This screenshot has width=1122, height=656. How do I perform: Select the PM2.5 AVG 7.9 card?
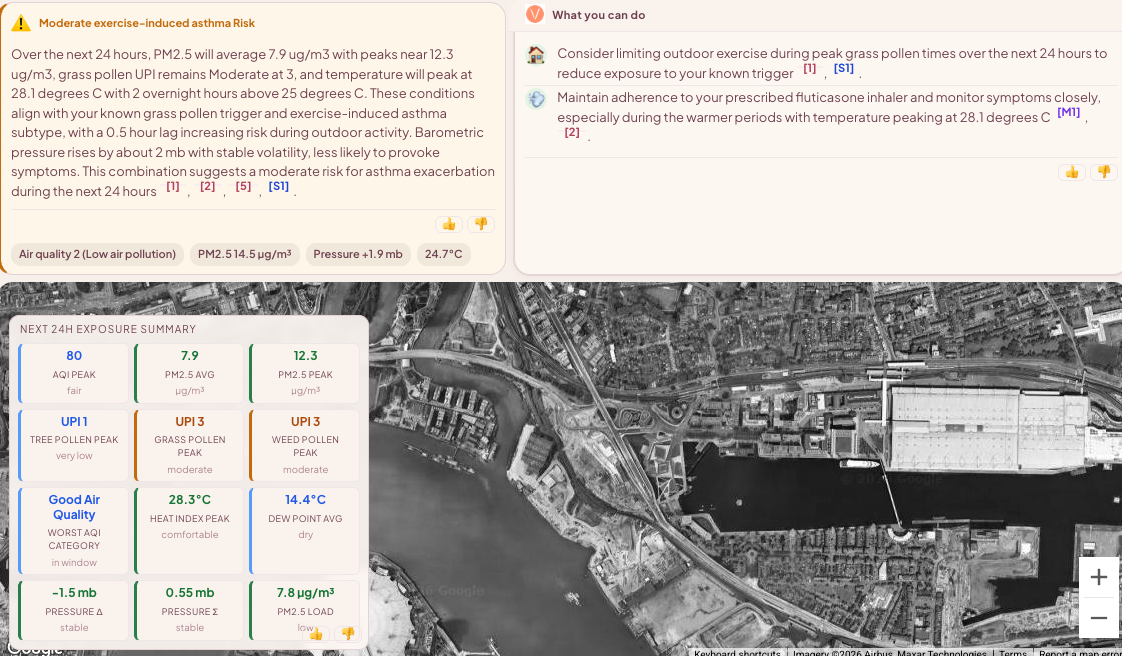(x=190, y=373)
